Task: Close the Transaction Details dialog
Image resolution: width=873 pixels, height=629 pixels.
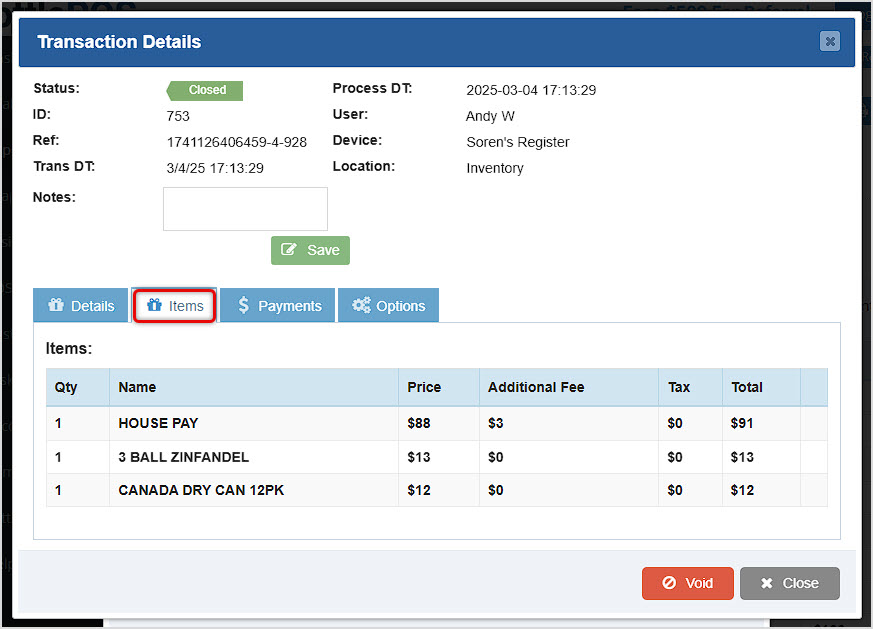Action: click(x=789, y=583)
